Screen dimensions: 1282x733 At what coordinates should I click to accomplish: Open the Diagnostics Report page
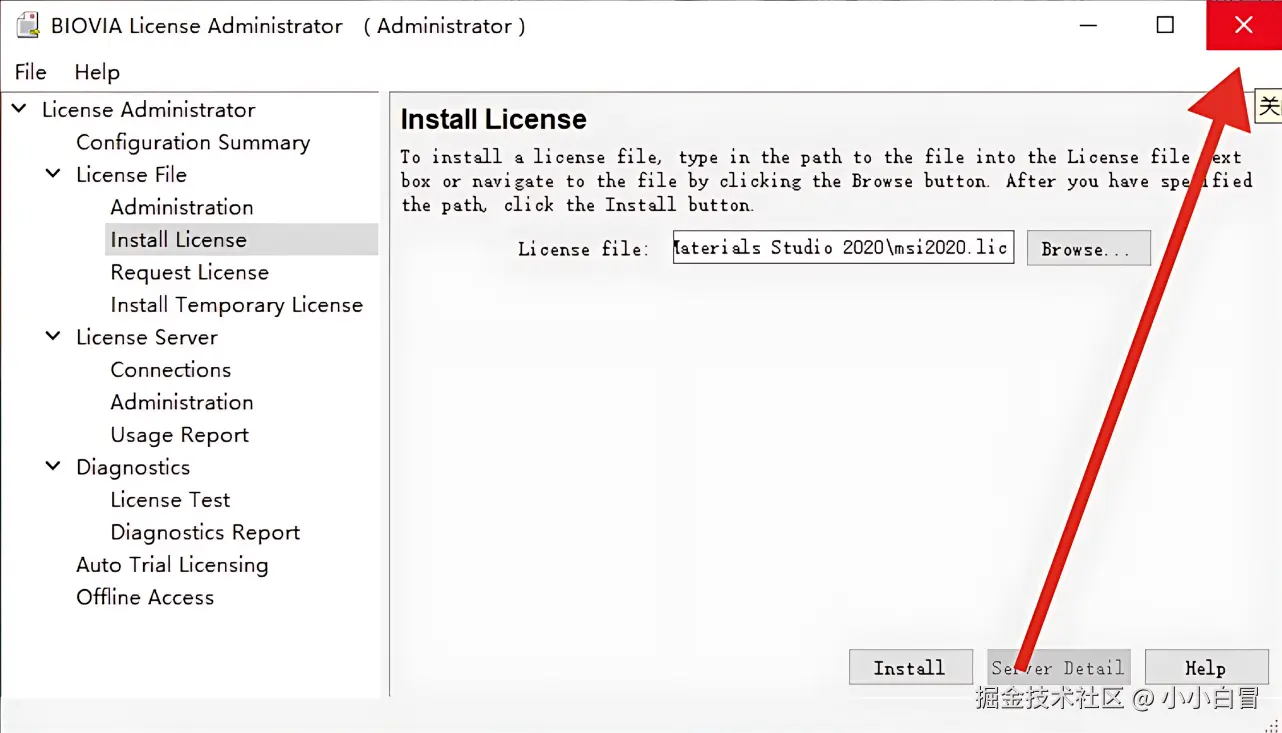pos(205,532)
